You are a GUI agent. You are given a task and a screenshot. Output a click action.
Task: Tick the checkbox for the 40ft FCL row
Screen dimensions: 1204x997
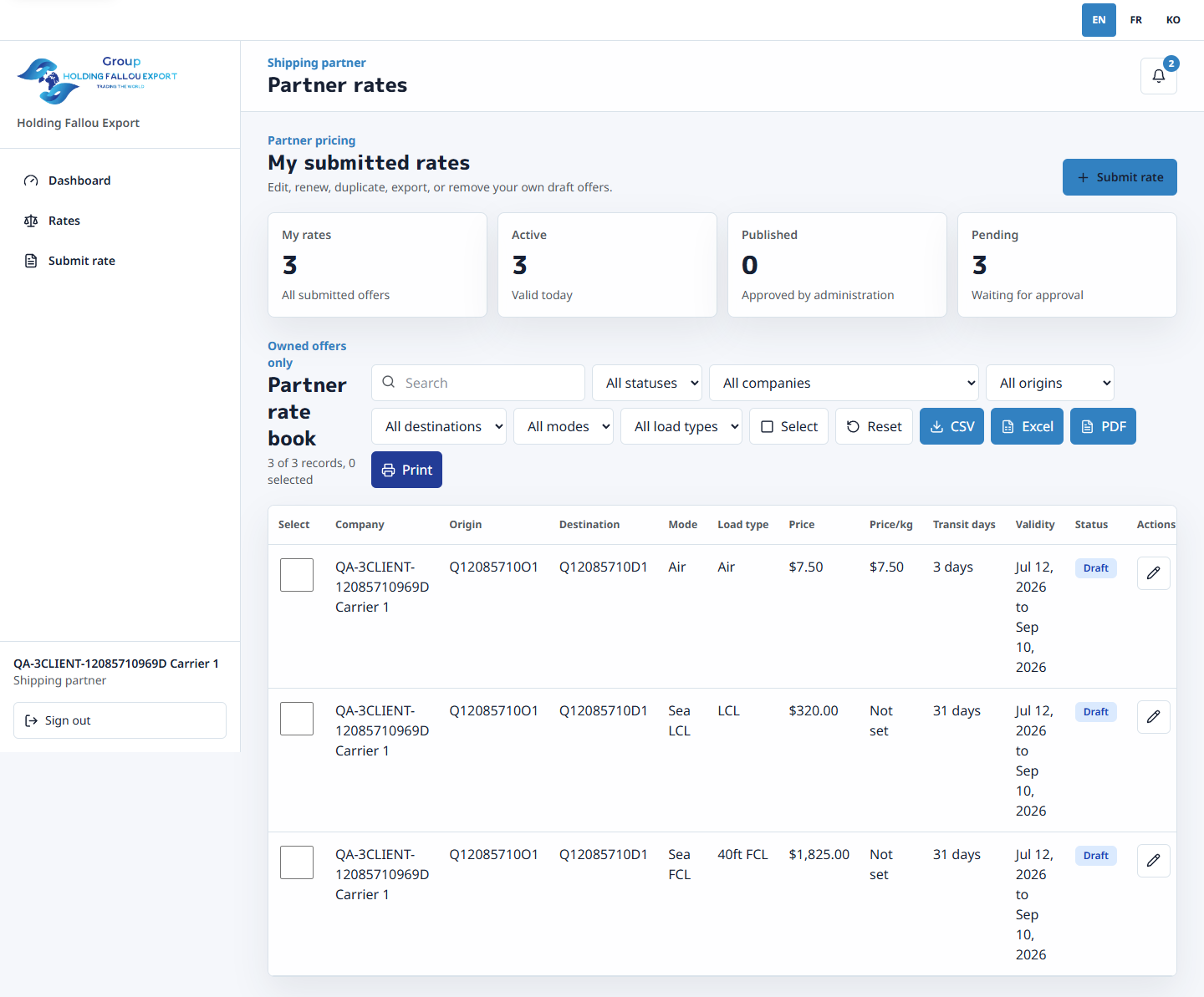click(297, 862)
